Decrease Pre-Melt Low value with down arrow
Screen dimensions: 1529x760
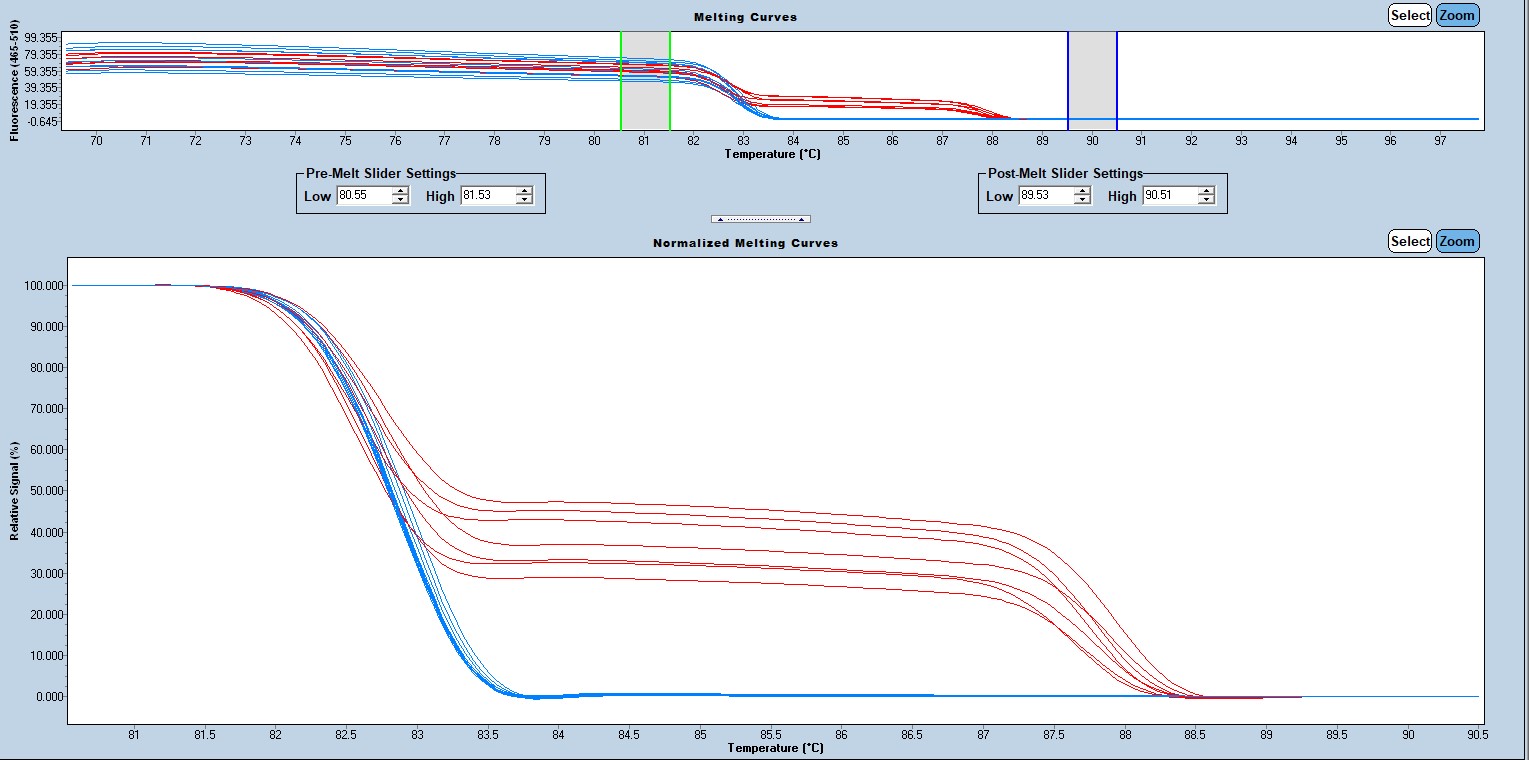tap(400, 200)
